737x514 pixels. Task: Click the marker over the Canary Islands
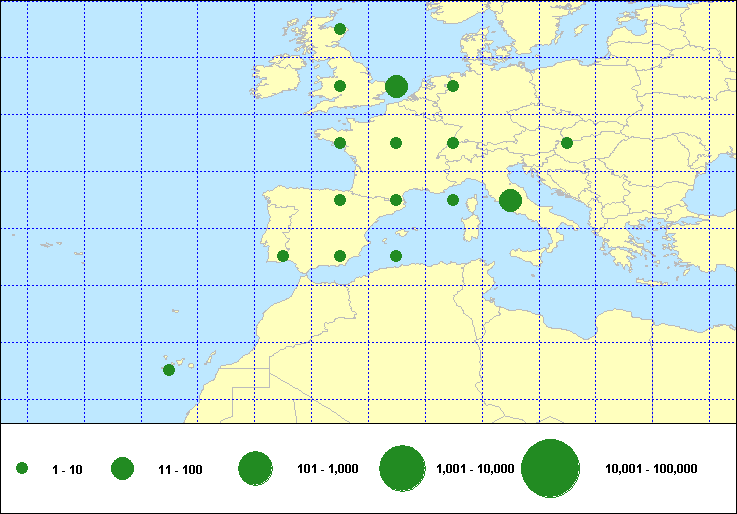(169, 370)
